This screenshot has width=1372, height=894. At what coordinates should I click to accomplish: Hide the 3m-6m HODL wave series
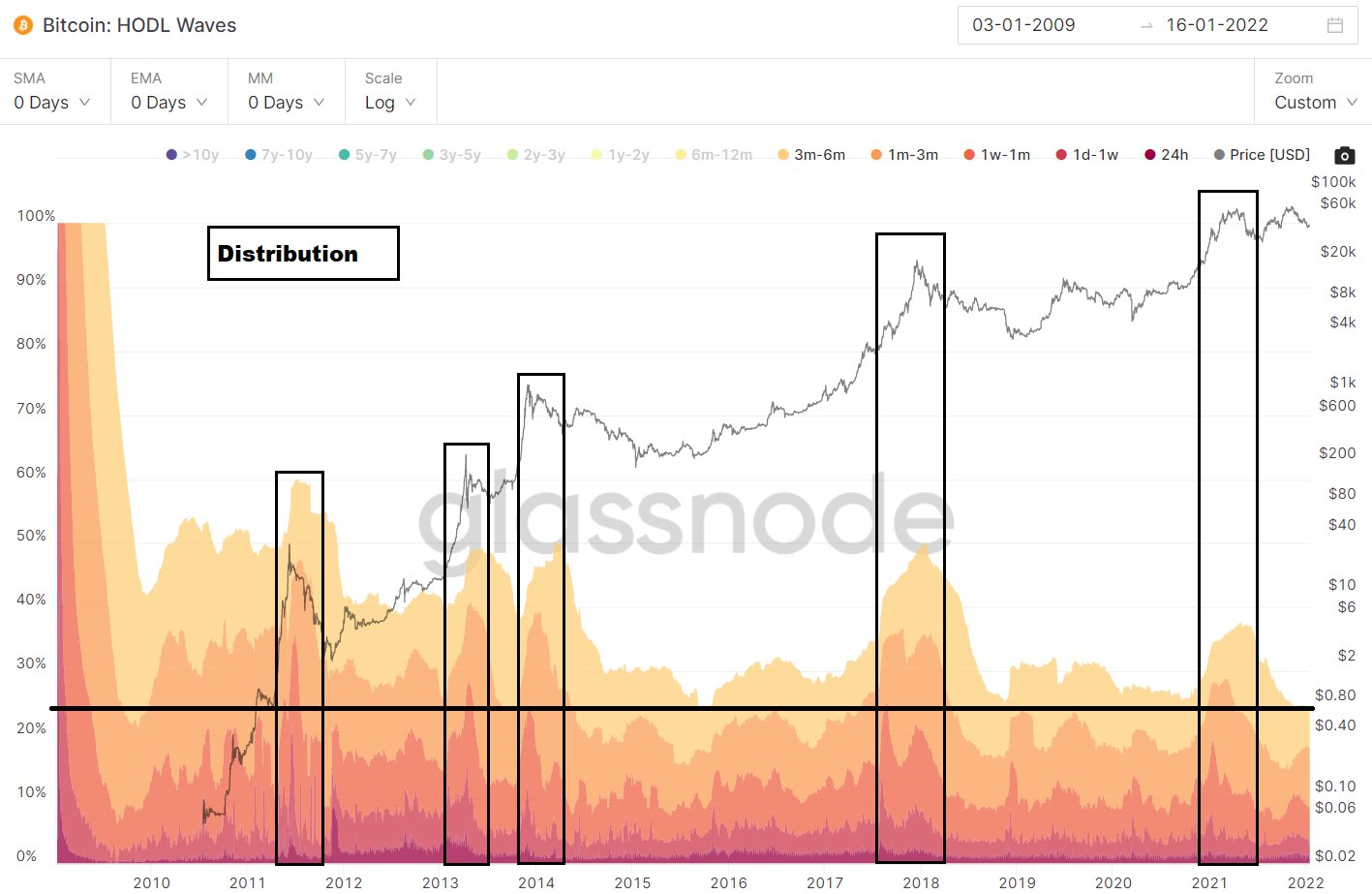(811, 155)
